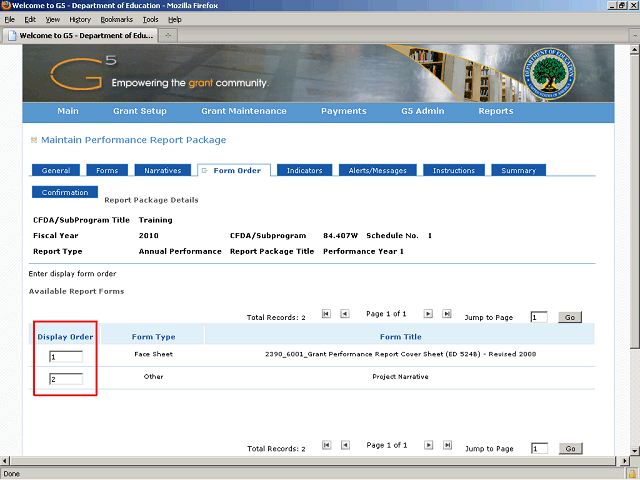This screenshot has height=480, width=640.
Task: Switch to the Forms tab
Action: [x=107, y=170]
